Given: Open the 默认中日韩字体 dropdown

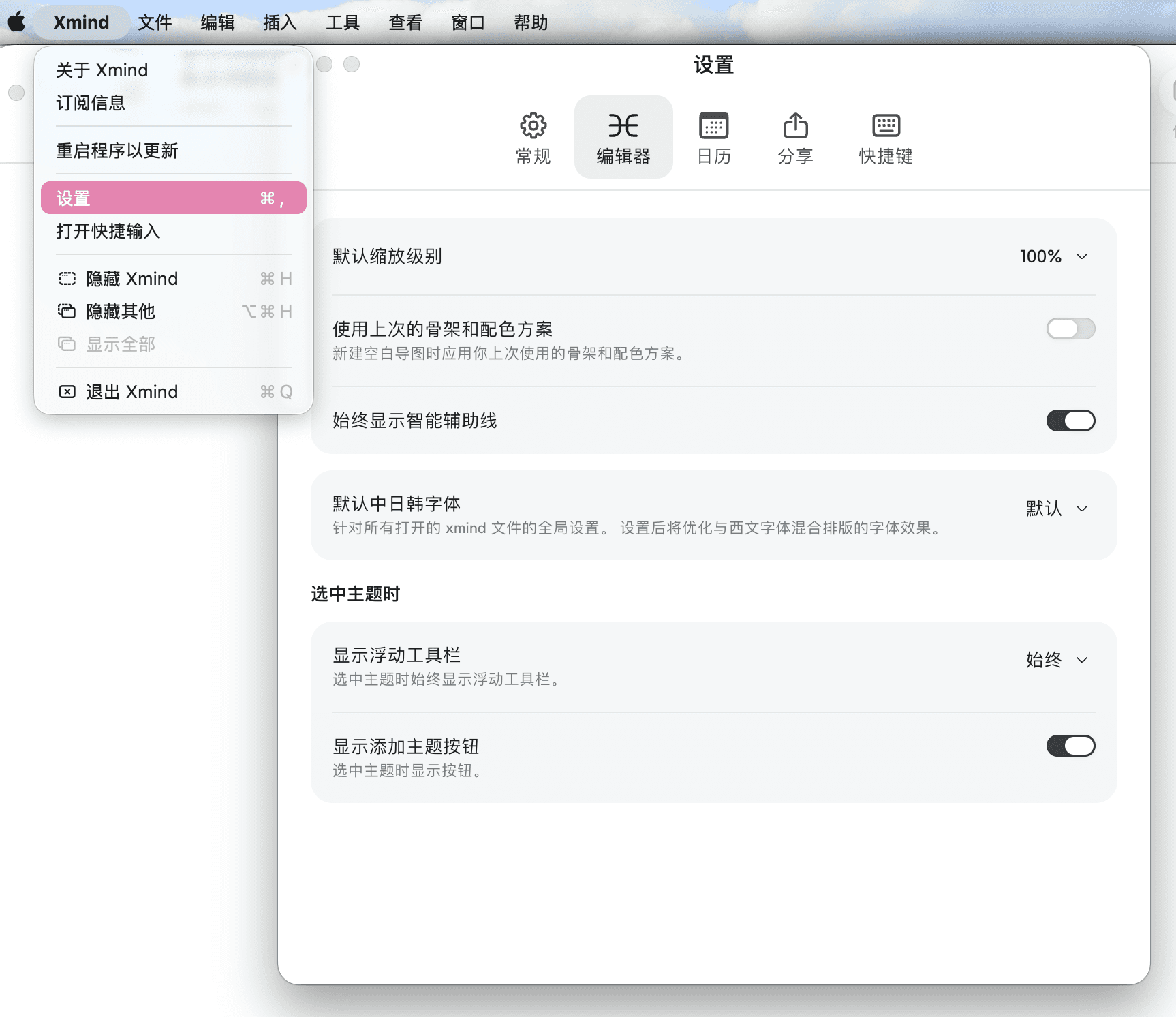Looking at the screenshot, I should (x=1057, y=508).
